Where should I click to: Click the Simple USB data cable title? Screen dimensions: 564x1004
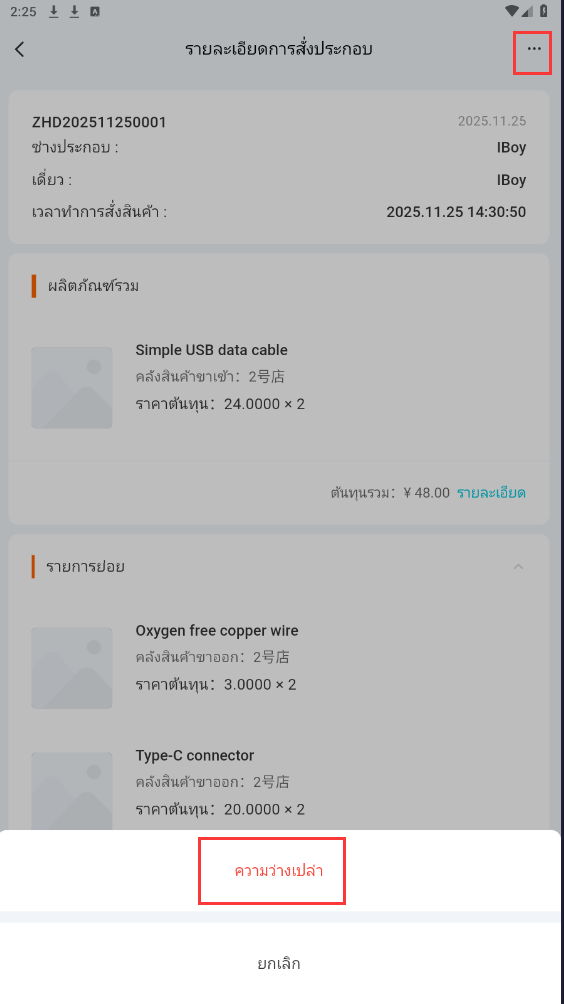coord(211,350)
